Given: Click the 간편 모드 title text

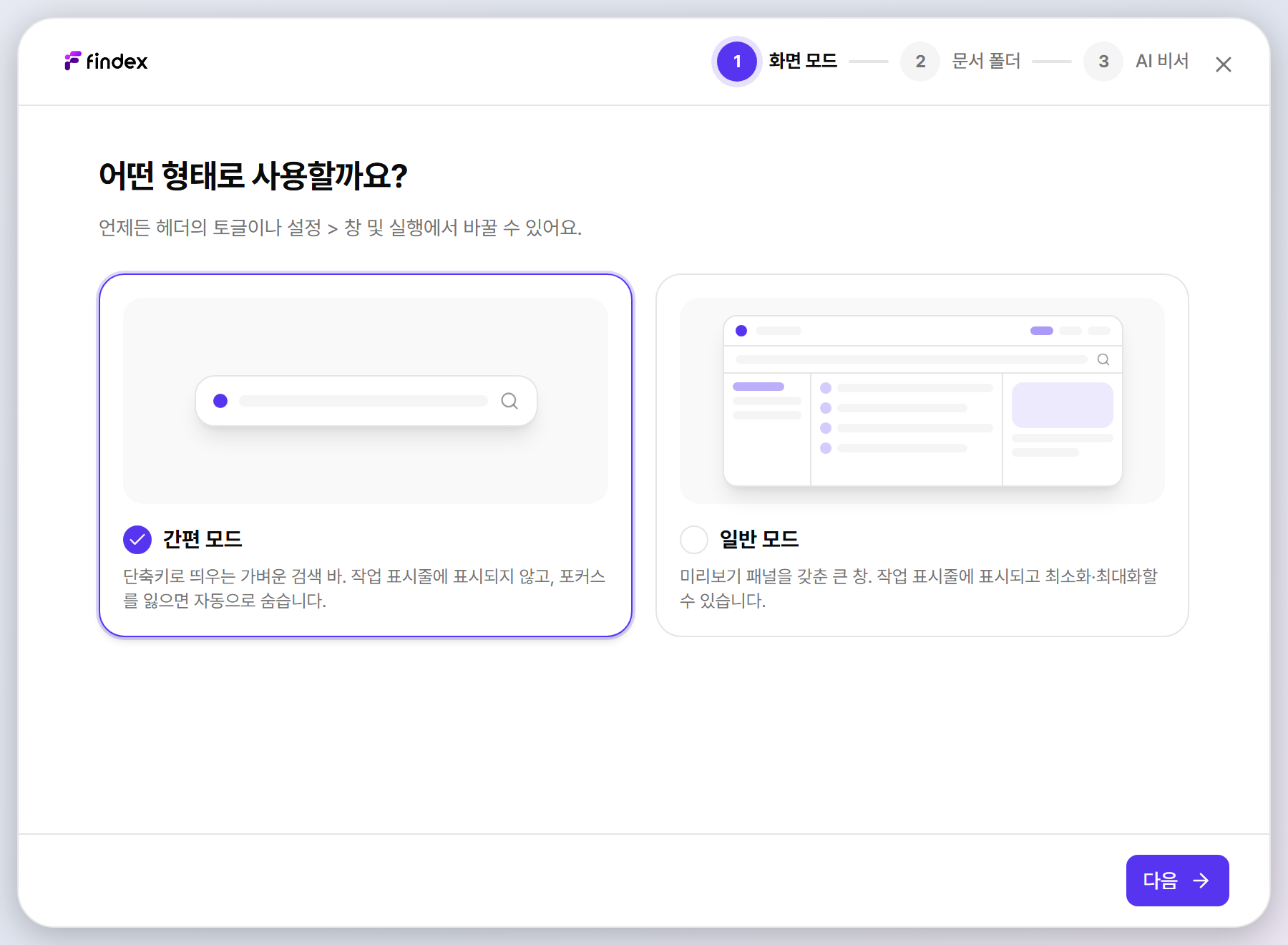Looking at the screenshot, I should [203, 539].
